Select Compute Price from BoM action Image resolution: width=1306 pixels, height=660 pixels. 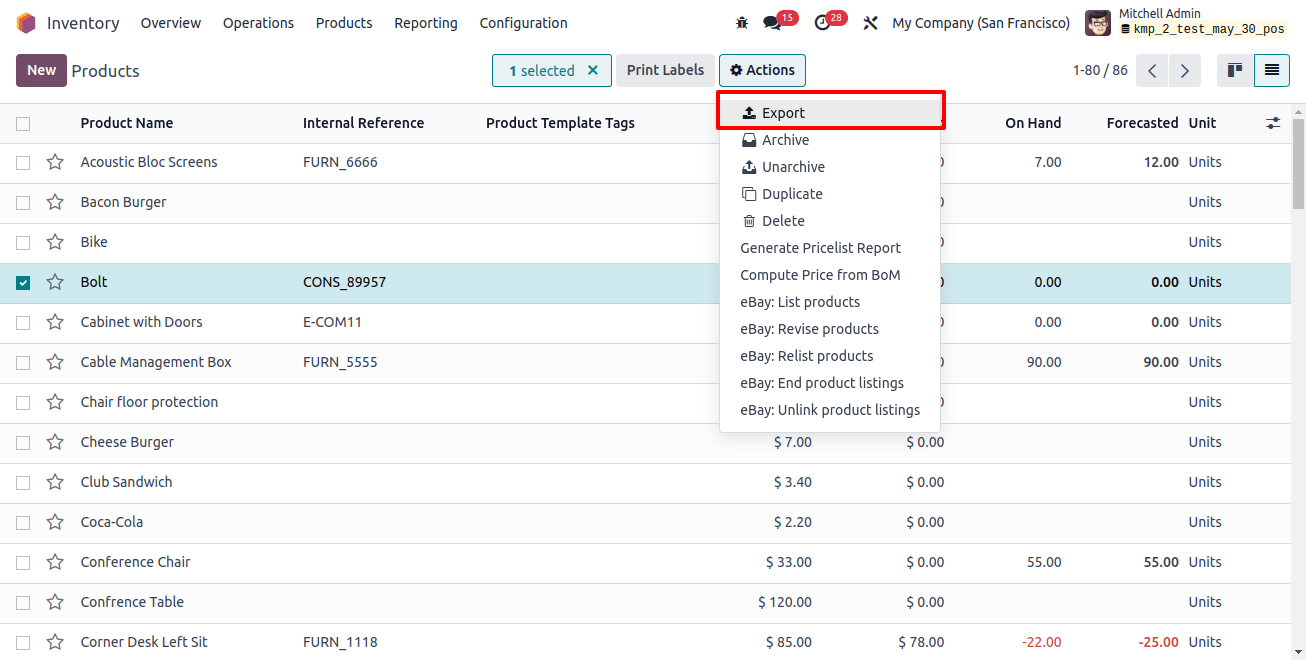[830, 275]
